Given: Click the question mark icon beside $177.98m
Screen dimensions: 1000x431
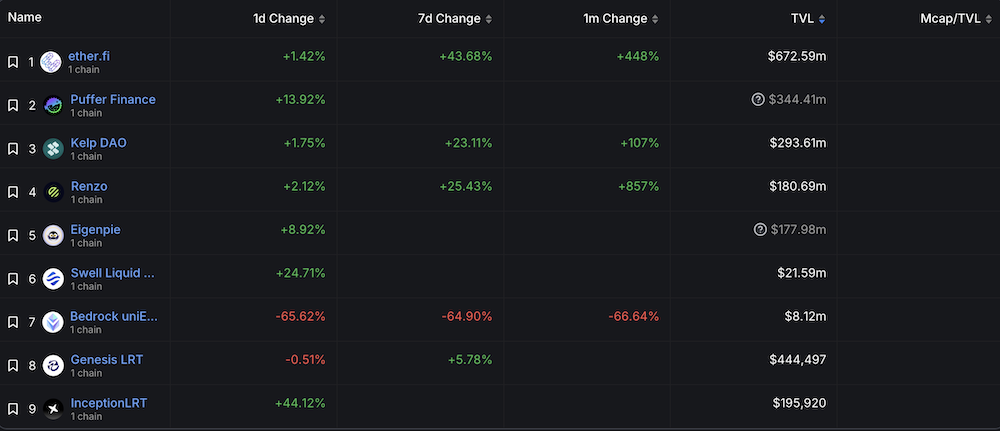Looking at the screenshot, I should (x=760, y=230).
